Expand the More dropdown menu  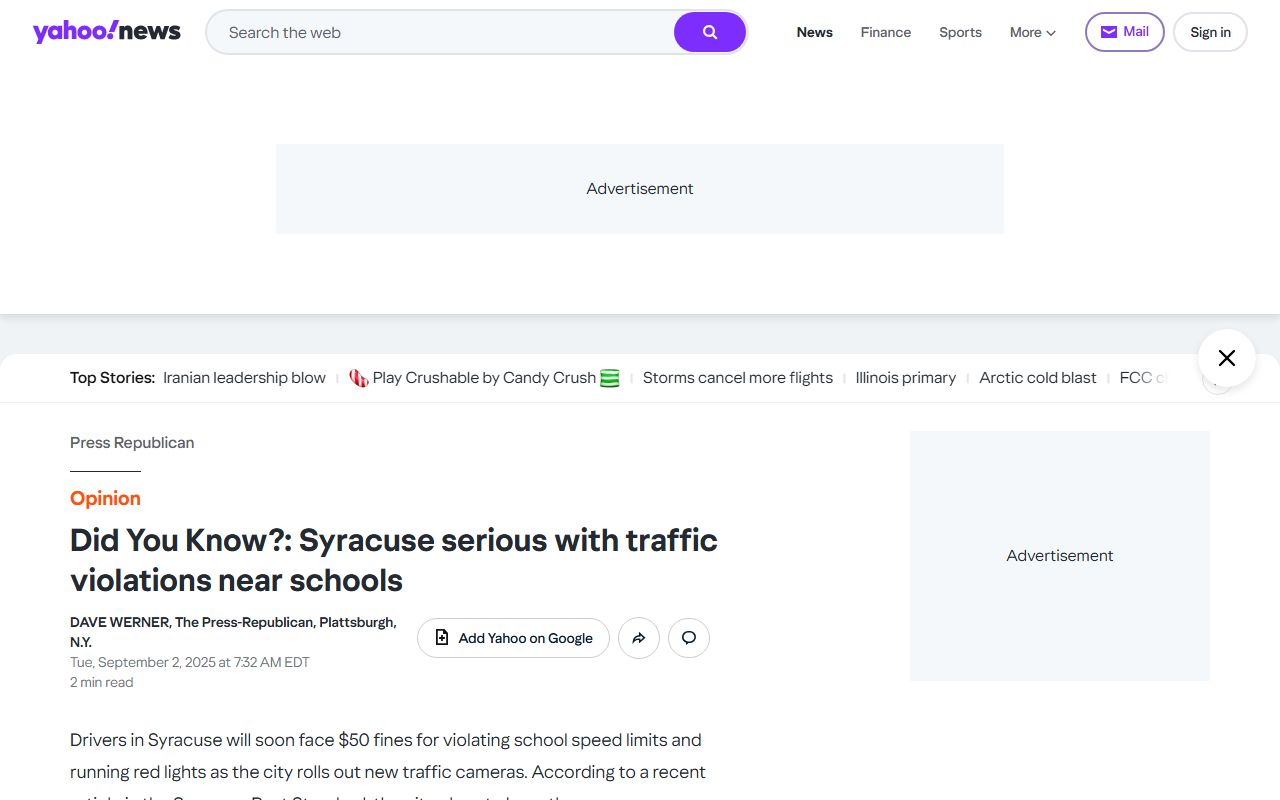1033,32
